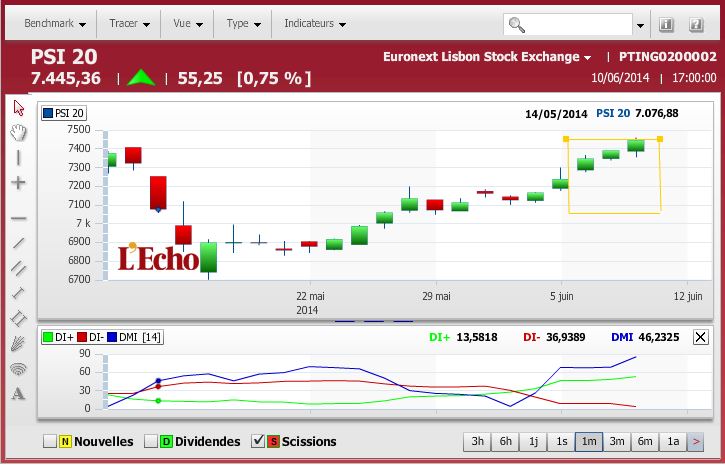
Task: Click the red S Scissions icon
Action: 273,441
